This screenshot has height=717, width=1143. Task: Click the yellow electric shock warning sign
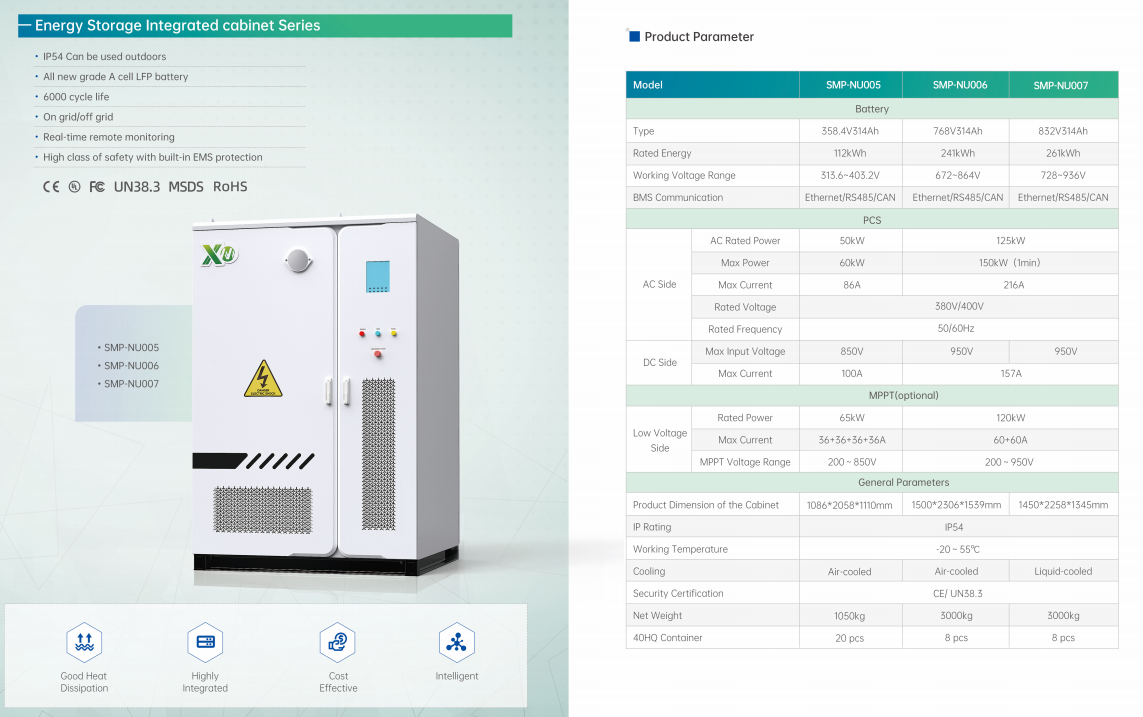pos(263,380)
